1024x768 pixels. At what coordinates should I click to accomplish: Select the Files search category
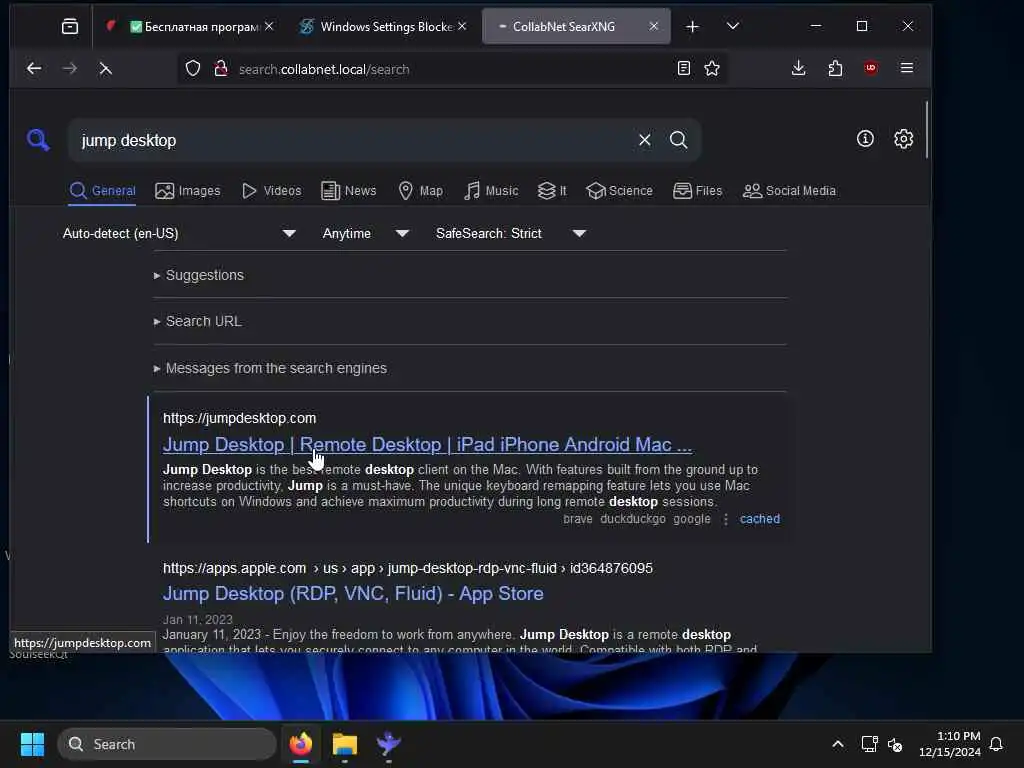coord(697,191)
